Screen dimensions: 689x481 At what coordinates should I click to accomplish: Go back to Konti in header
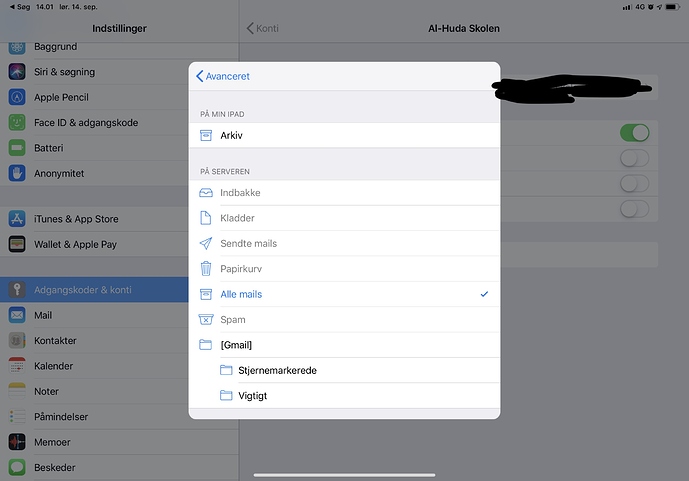click(x=262, y=29)
